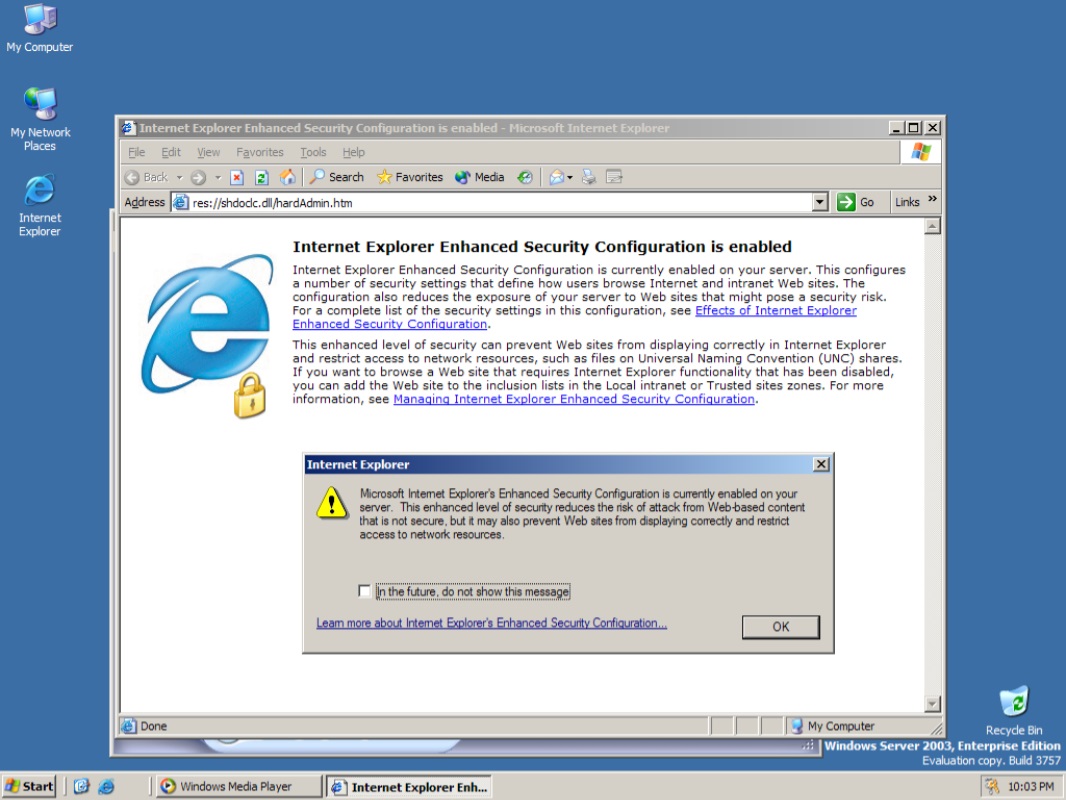The width and height of the screenshot is (1066, 800).
Task: Open 'Learn more about Enhanced Security Configuration' link
Action: pos(492,623)
